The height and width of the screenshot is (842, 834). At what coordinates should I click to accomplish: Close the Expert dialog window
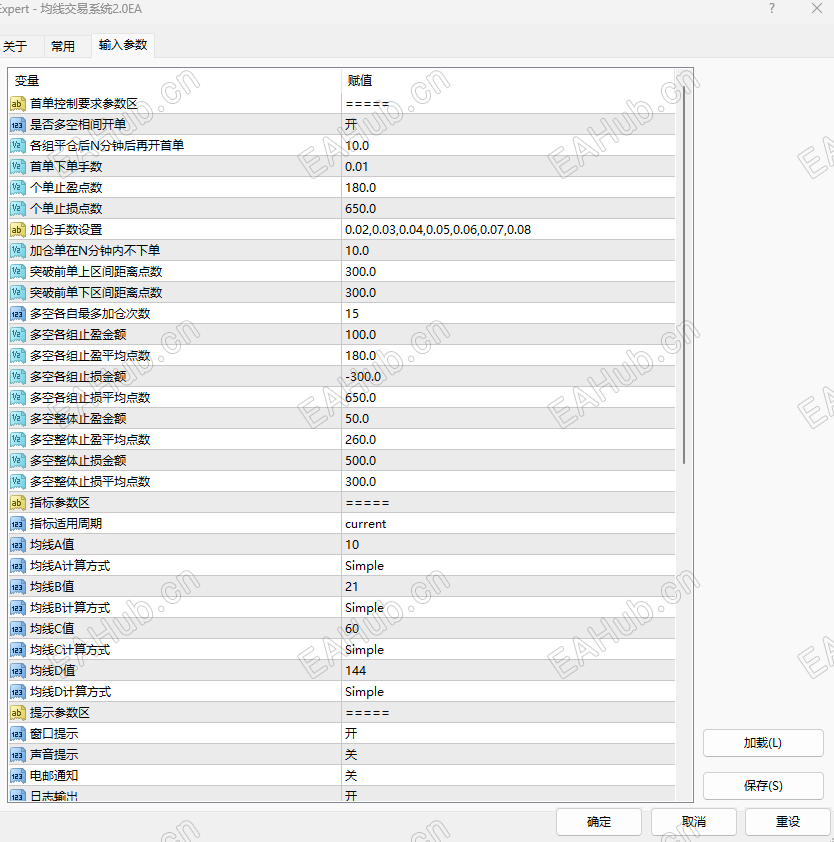pos(817,9)
